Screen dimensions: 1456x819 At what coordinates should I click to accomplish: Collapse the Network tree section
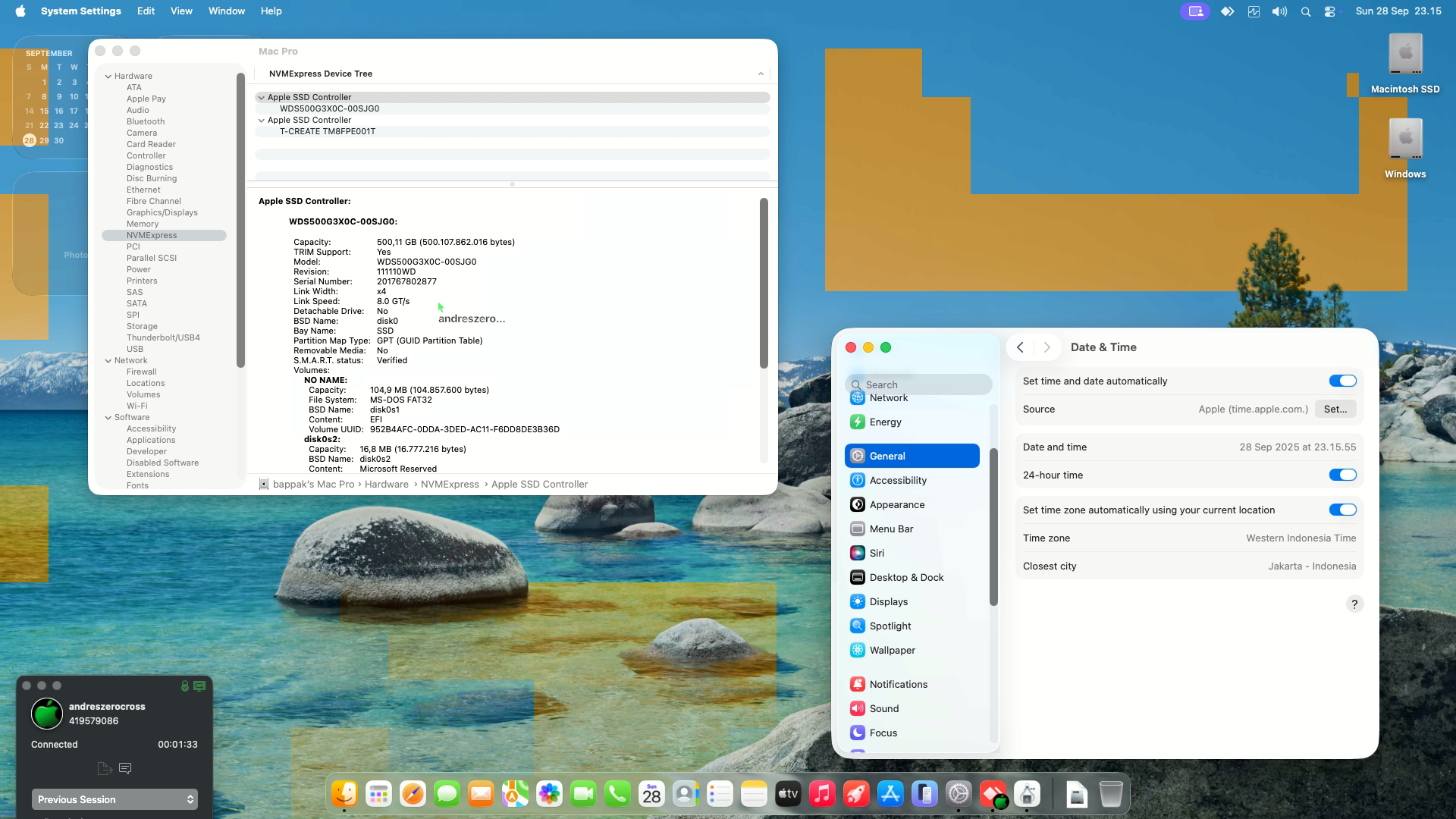[108, 360]
